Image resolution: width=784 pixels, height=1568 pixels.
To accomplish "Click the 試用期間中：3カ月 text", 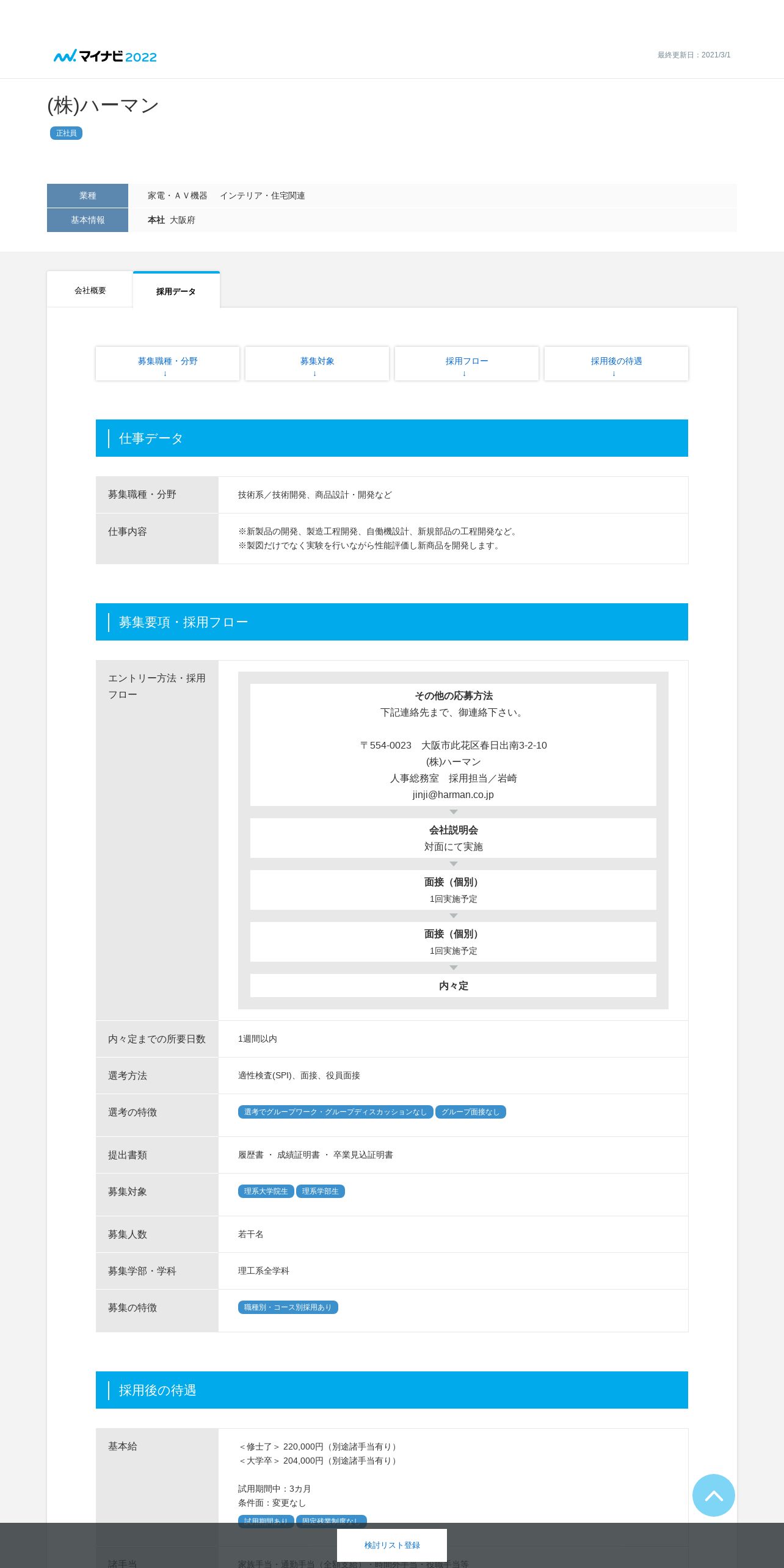I will click(275, 1489).
